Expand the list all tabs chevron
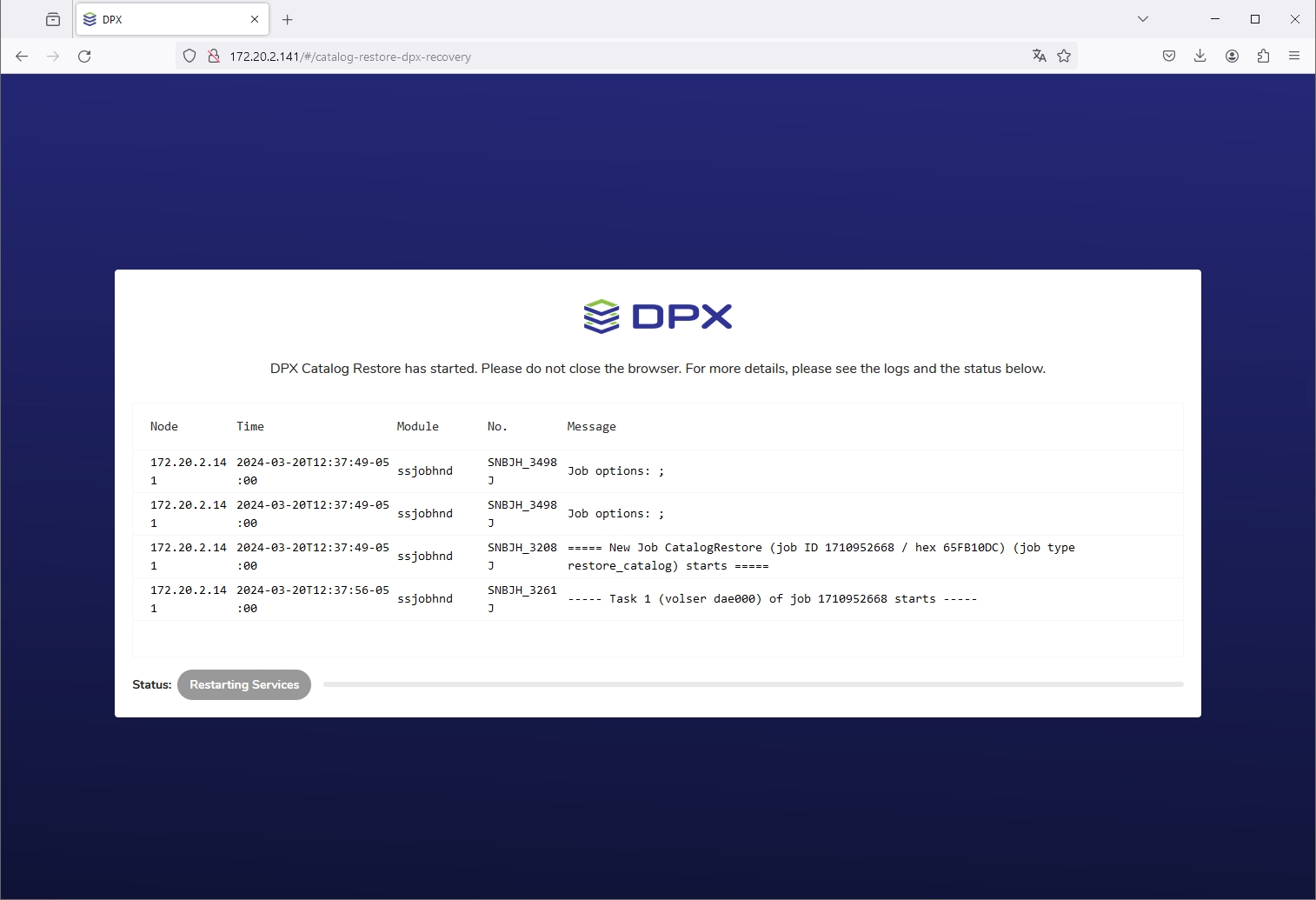The height and width of the screenshot is (900, 1316). [x=1143, y=19]
